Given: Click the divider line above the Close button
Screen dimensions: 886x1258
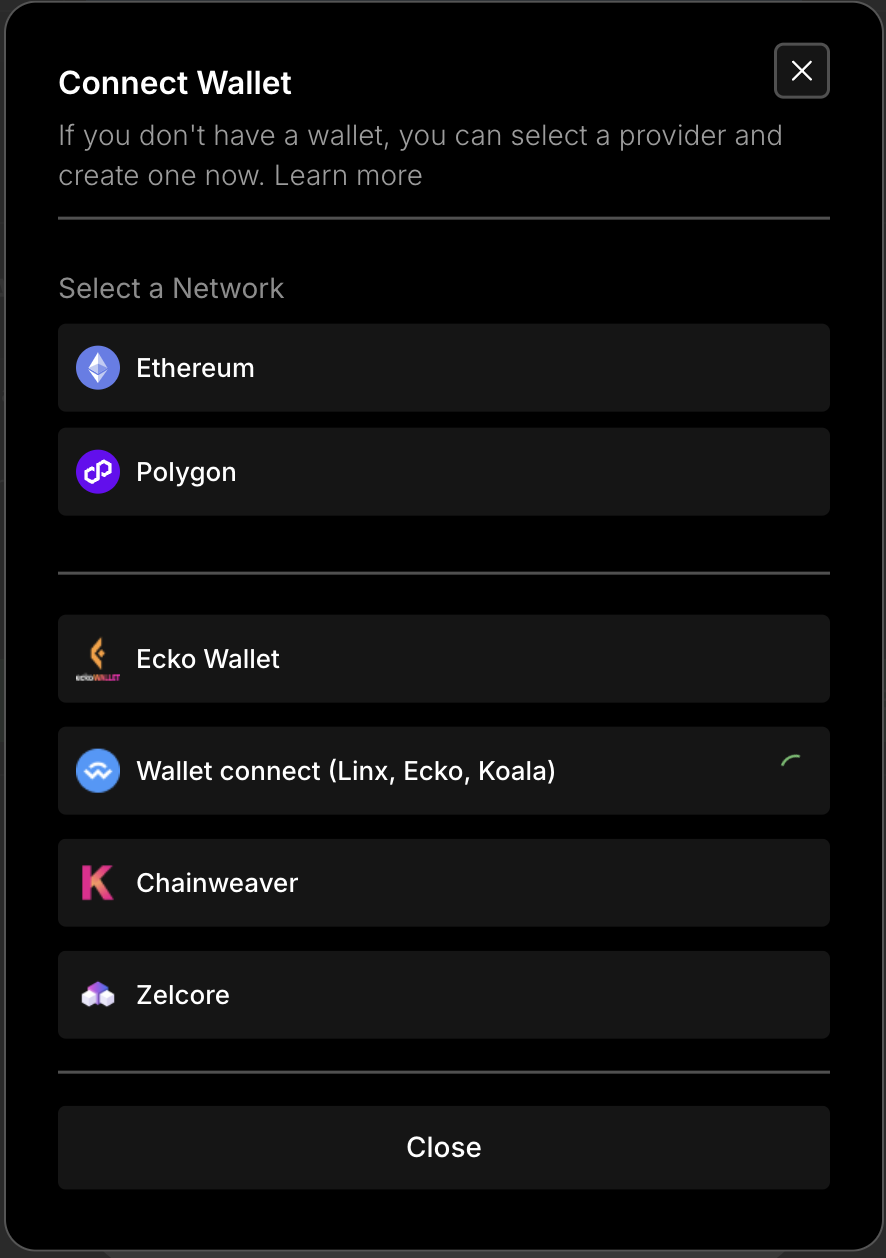Looking at the screenshot, I should tap(444, 1072).
